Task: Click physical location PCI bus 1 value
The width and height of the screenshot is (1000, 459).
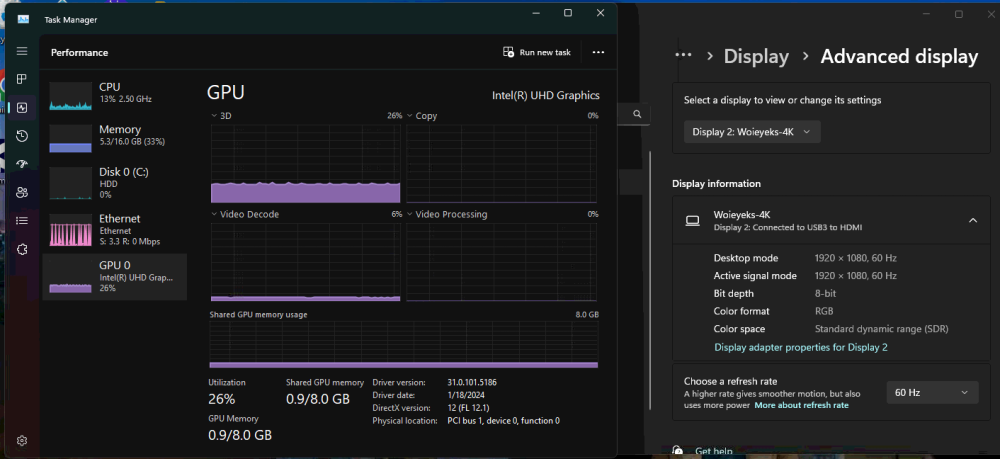Action: point(503,421)
